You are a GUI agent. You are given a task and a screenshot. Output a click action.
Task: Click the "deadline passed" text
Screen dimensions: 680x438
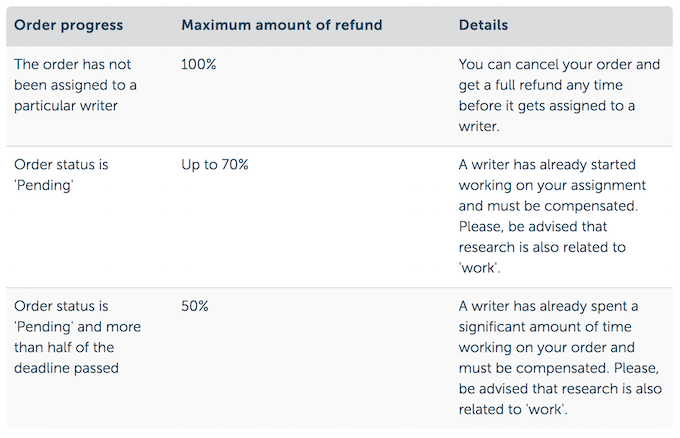pos(66,368)
